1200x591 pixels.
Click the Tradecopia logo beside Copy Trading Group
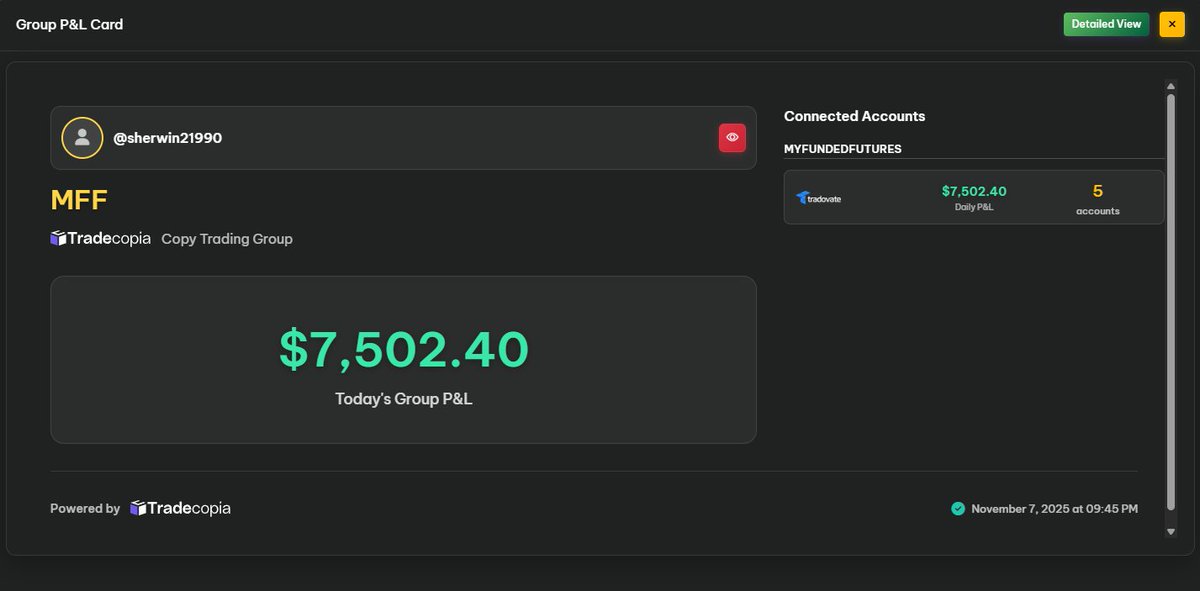(x=101, y=239)
